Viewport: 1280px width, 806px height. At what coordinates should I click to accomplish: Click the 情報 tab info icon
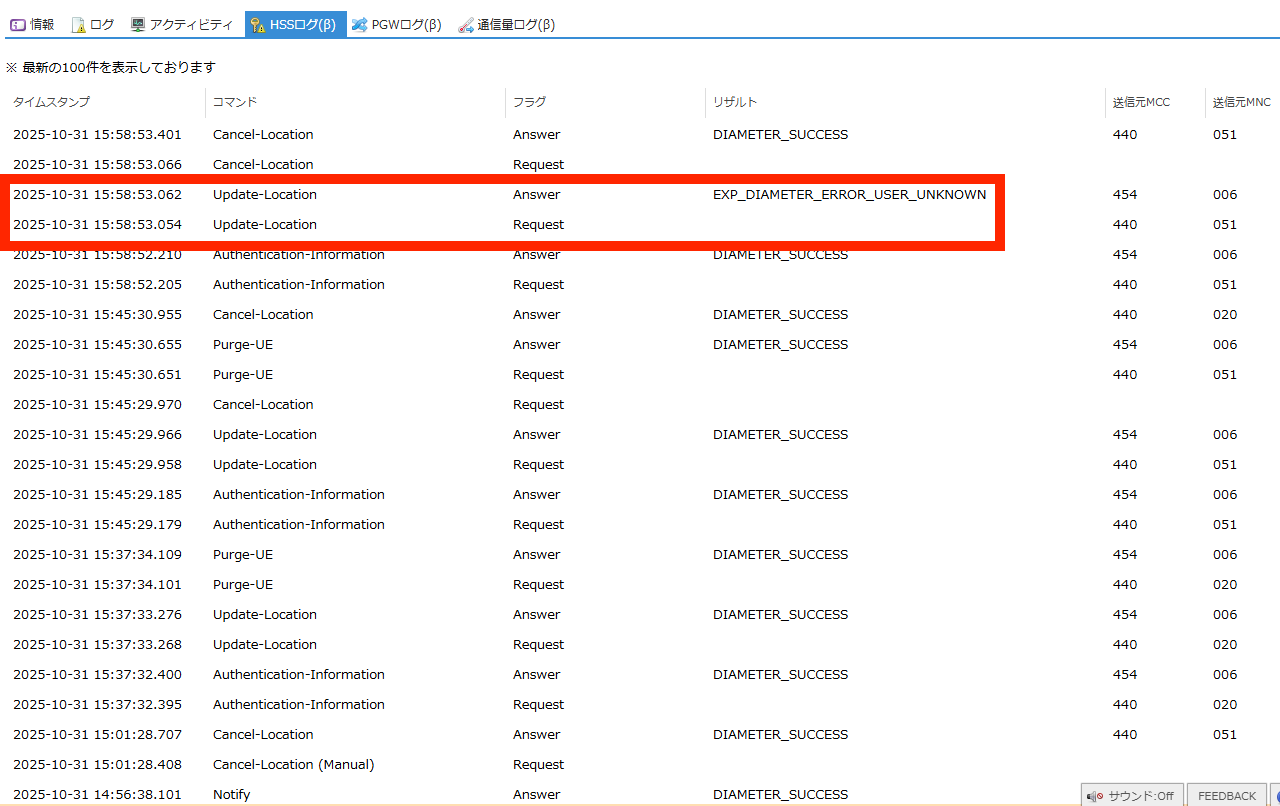(18, 25)
